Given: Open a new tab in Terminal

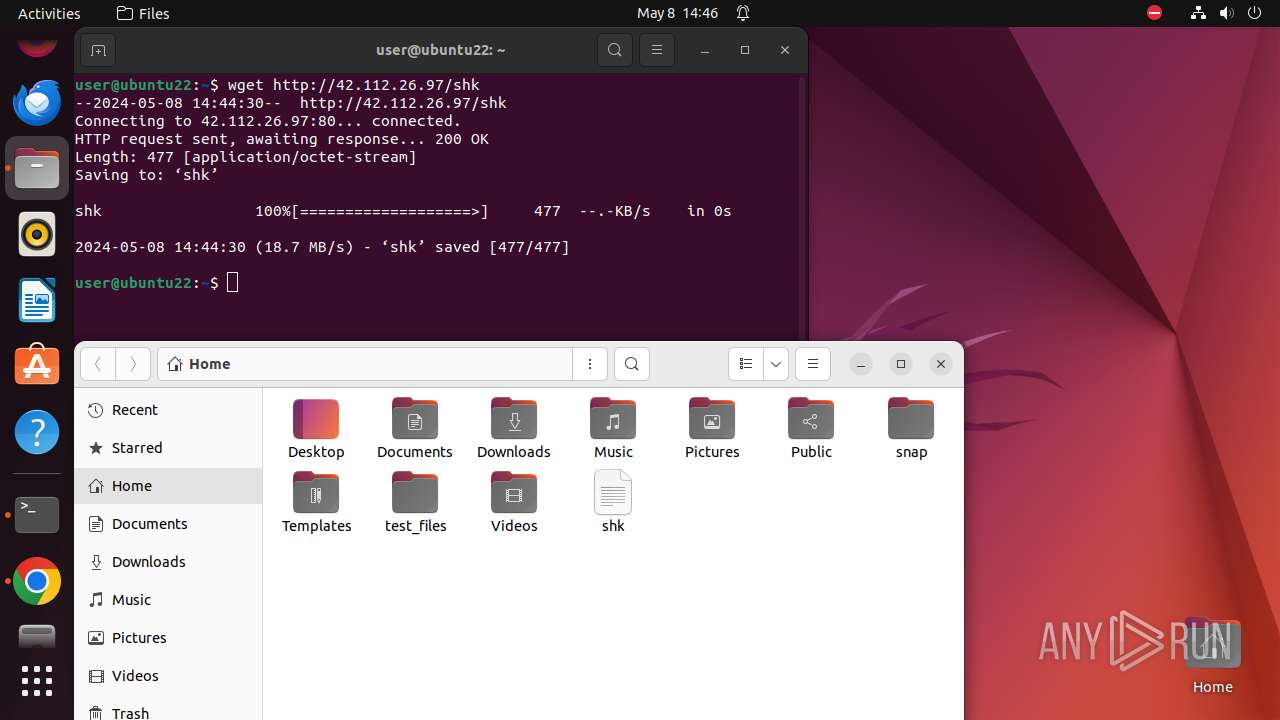Looking at the screenshot, I should pos(98,50).
